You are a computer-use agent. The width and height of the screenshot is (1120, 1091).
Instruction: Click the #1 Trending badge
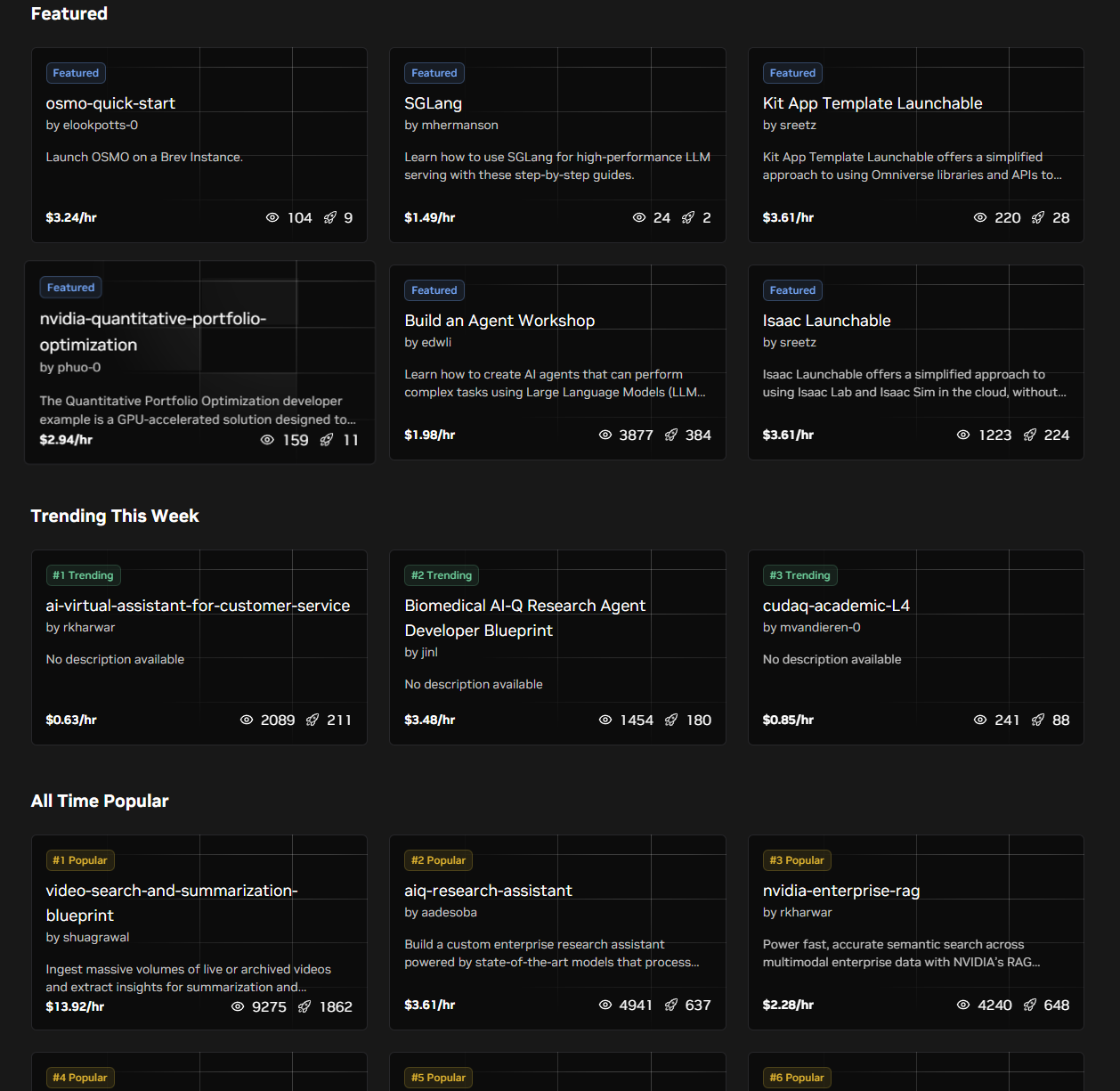click(x=83, y=575)
